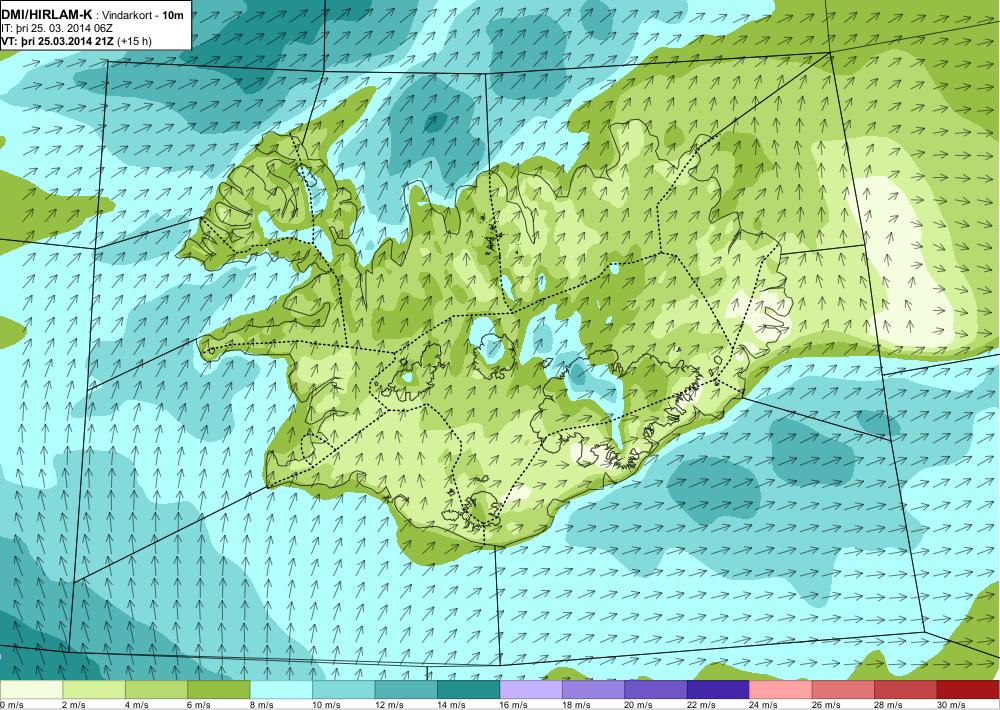This screenshot has width=1000, height=710.
Task: Click the '28 m/s' legend label
Action: tap(889, 704)
